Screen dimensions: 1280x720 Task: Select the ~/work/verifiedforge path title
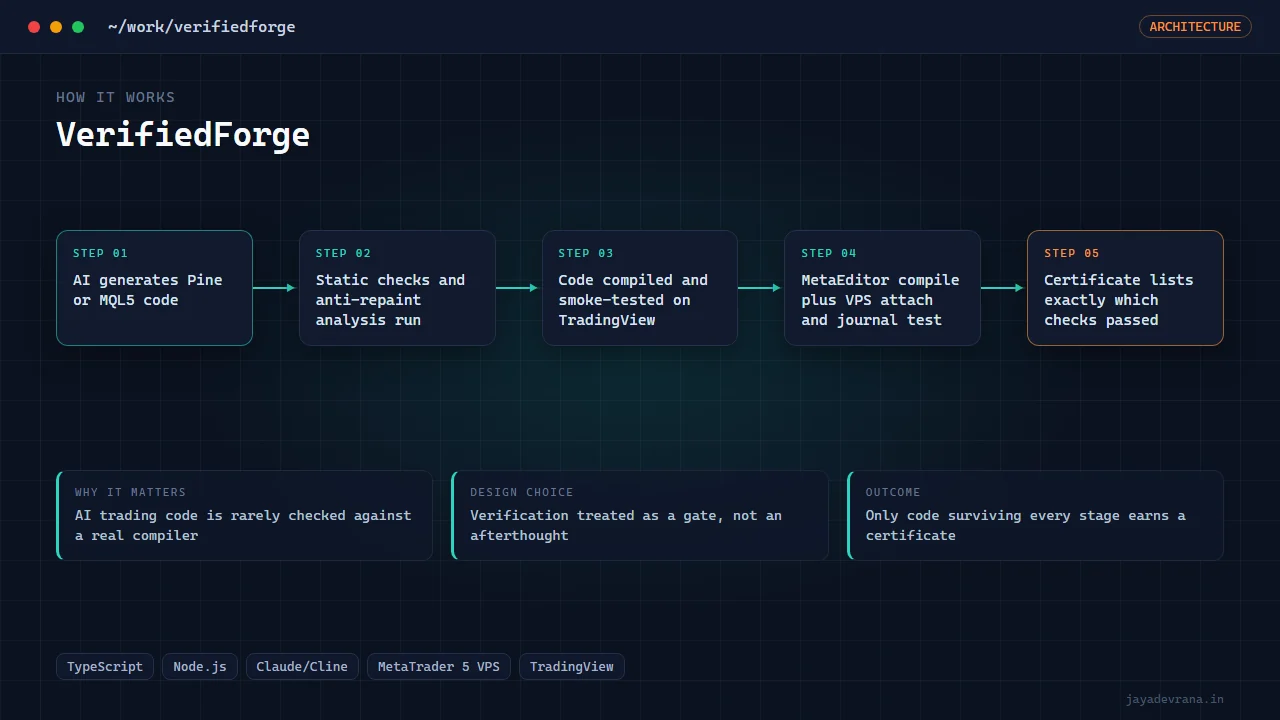click(x=202, y=27)
